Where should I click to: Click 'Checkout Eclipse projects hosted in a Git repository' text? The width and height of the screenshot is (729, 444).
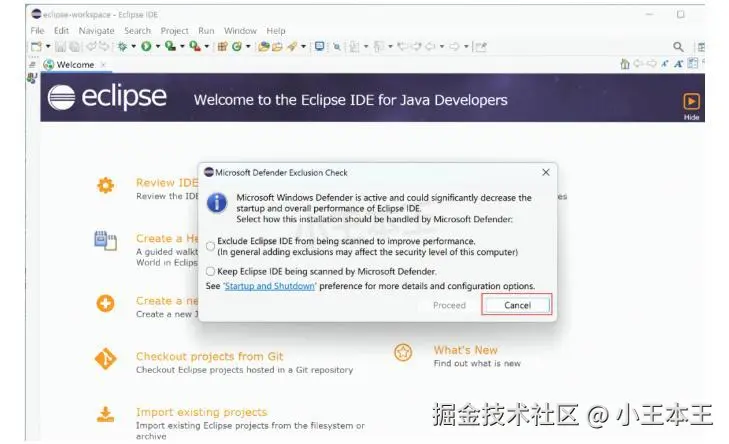pyautogui.click(x=244, y=370)
